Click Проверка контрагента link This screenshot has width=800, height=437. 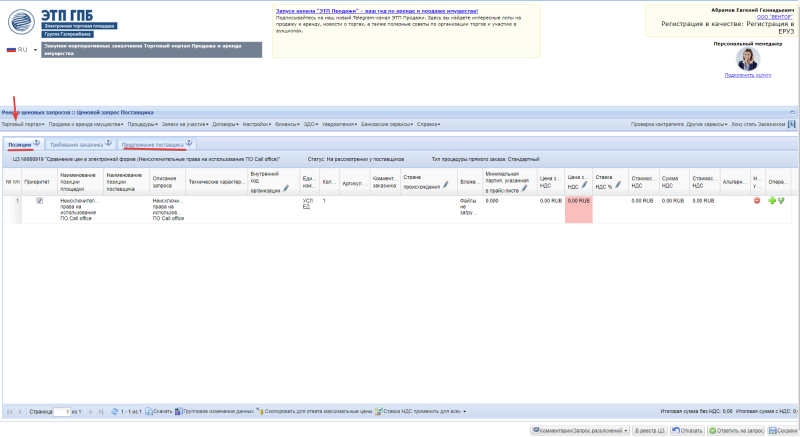pyautogui.click(x=657, y=124)
